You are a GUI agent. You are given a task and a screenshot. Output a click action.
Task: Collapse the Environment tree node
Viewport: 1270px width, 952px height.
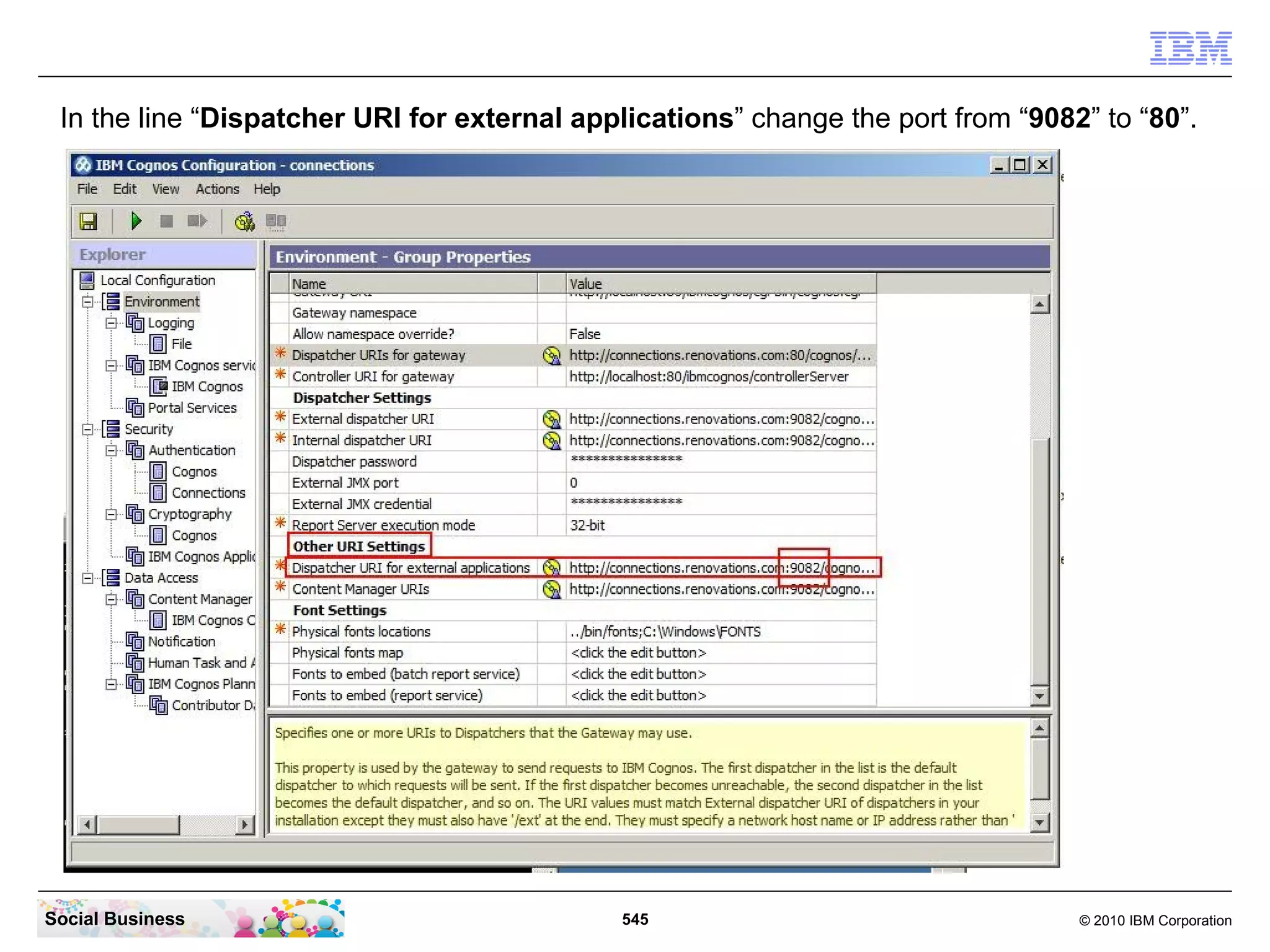coord(87,302)
